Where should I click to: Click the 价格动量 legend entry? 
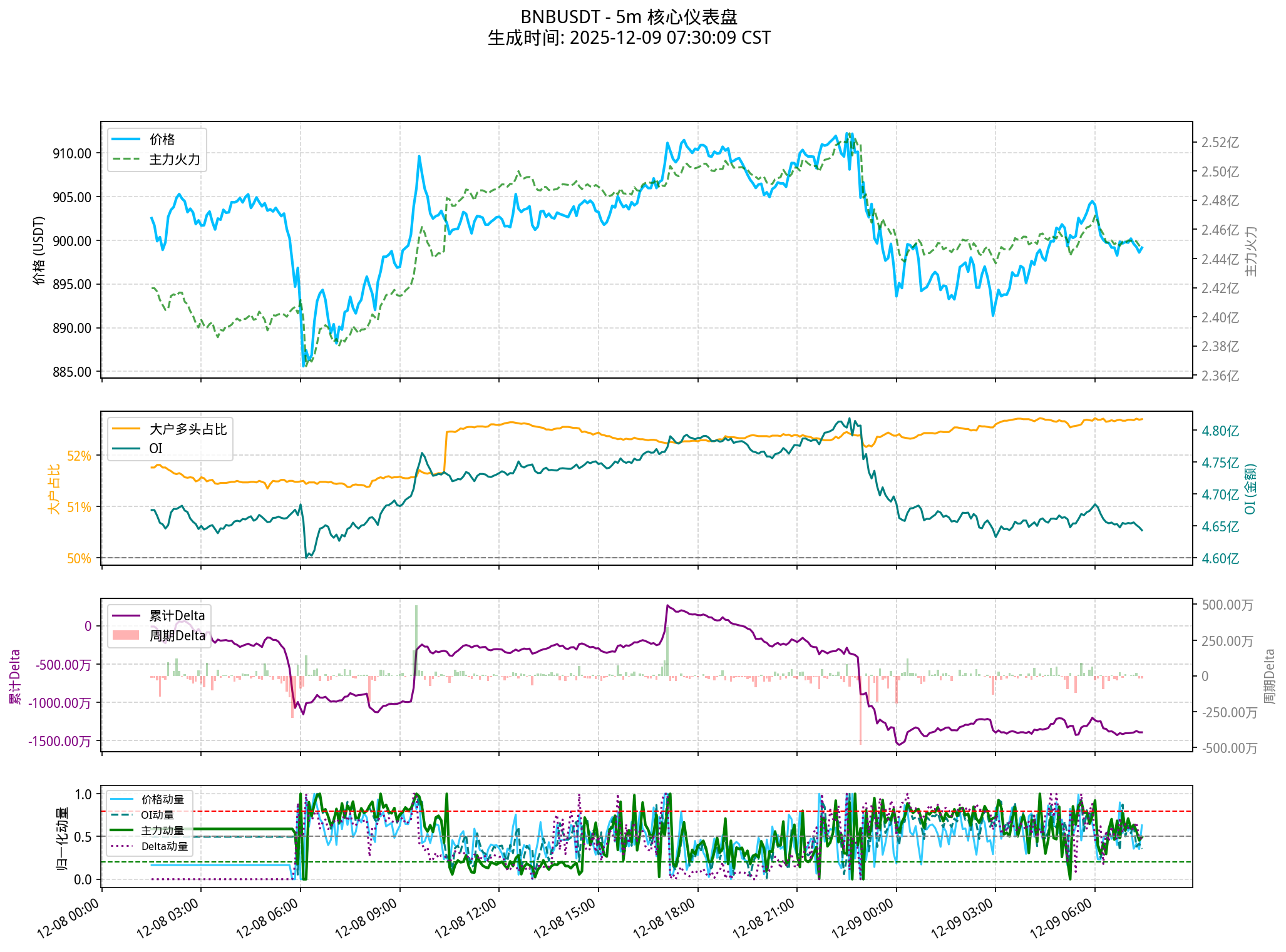click(x=162, y=799)
